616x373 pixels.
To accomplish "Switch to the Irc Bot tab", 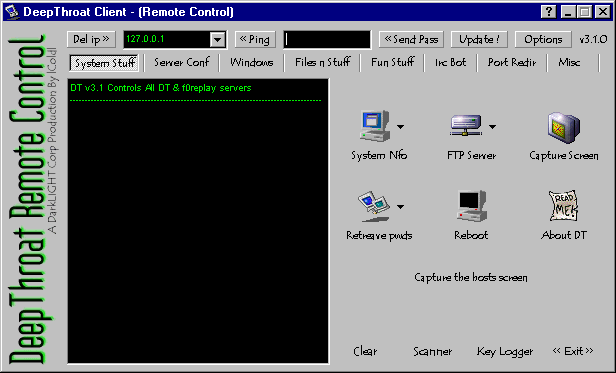I will (x=451, y=62).
